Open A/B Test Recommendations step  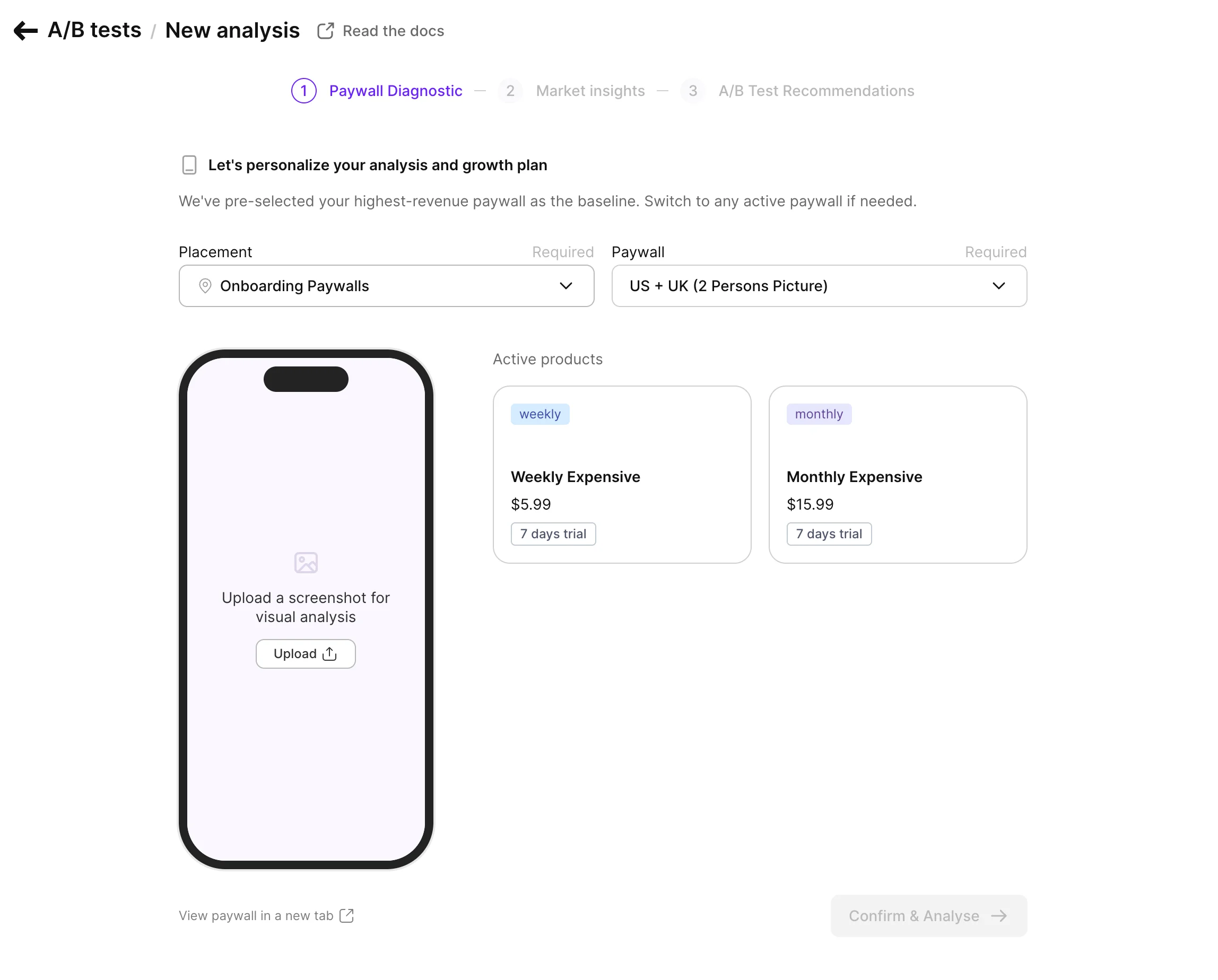[816, 91]
